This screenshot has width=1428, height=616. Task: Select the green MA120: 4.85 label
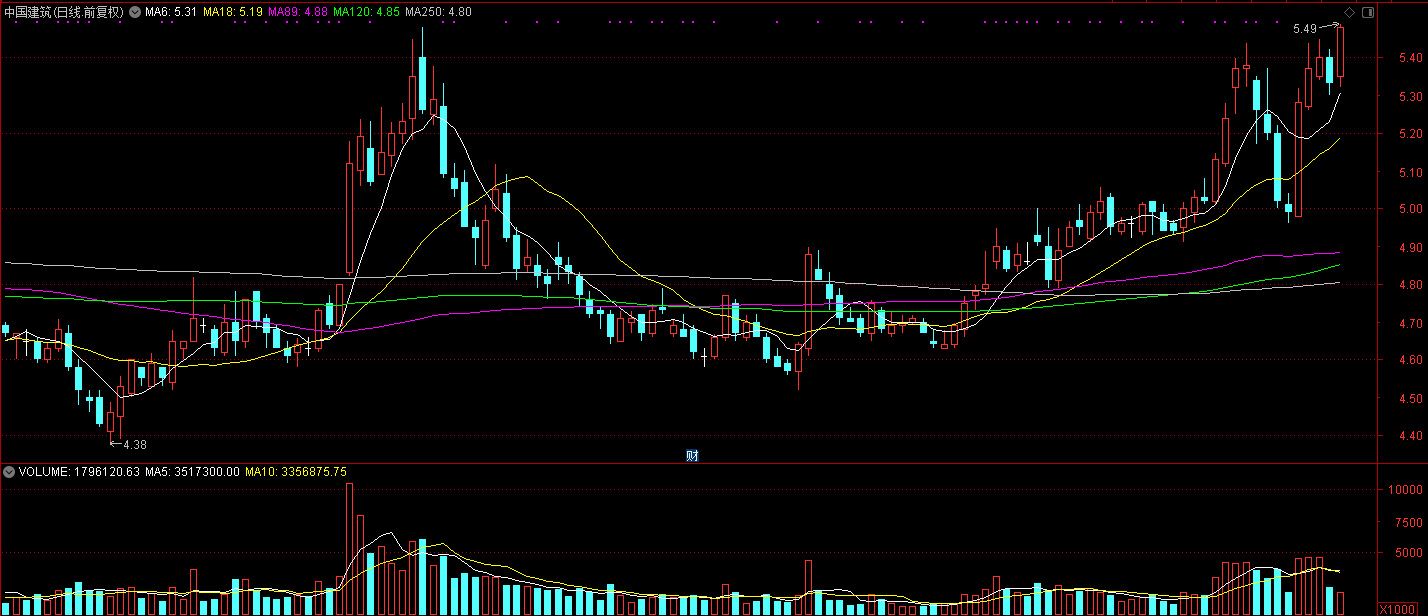pyautogui.click(x=366, y=12)
